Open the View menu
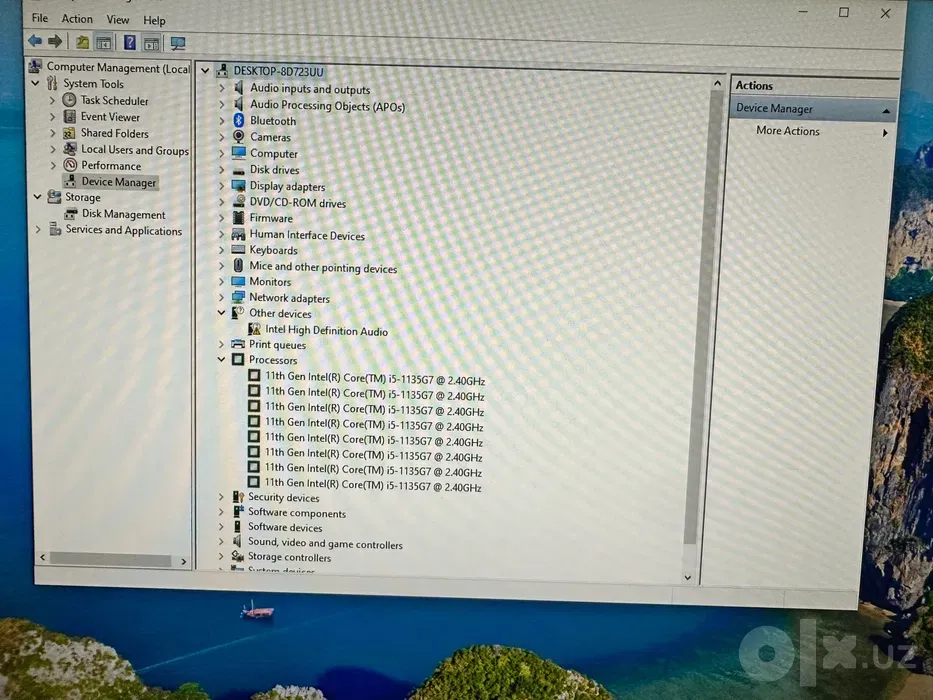 pos(118,20)
